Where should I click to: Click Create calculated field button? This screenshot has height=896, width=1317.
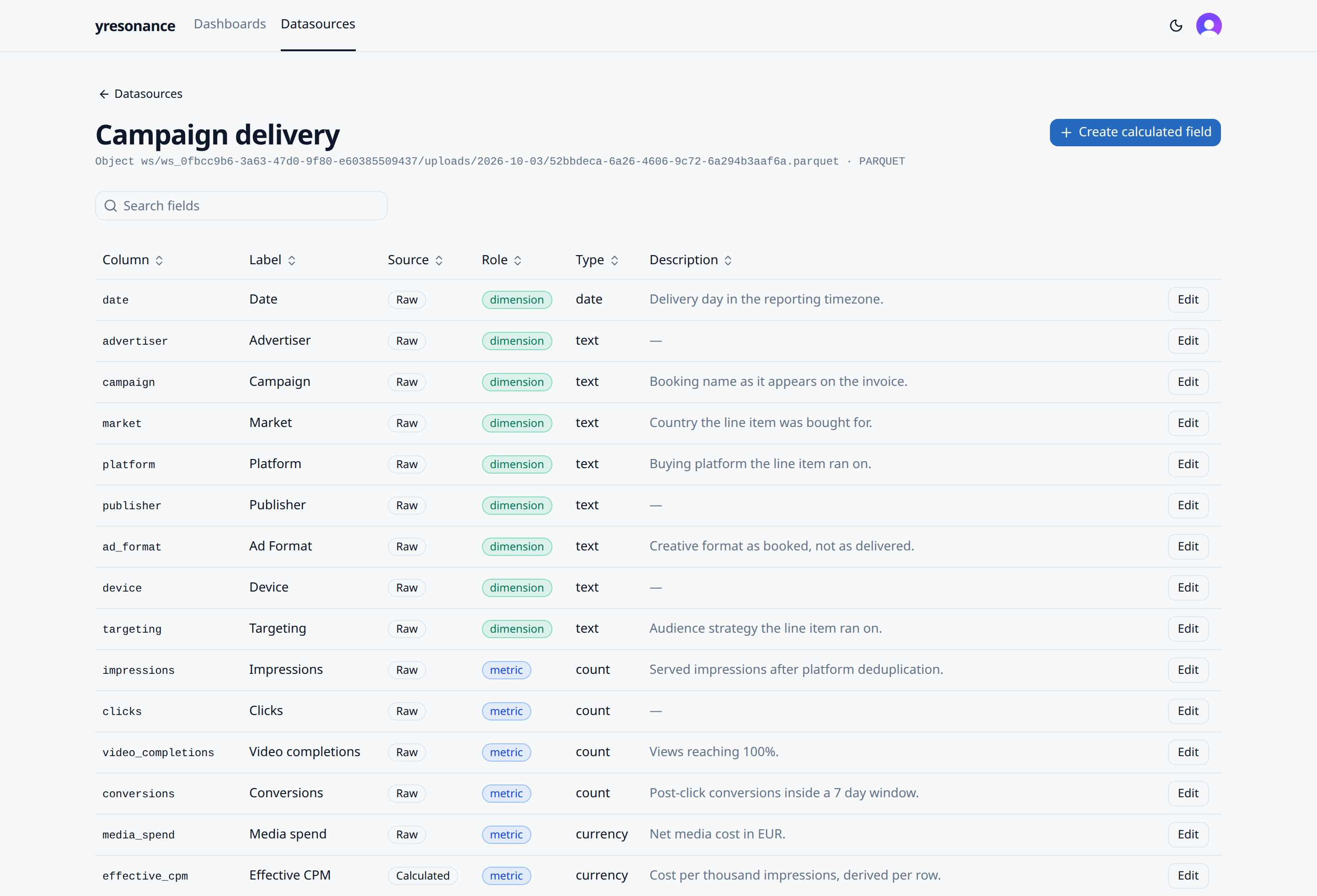tap(1135, 133)
